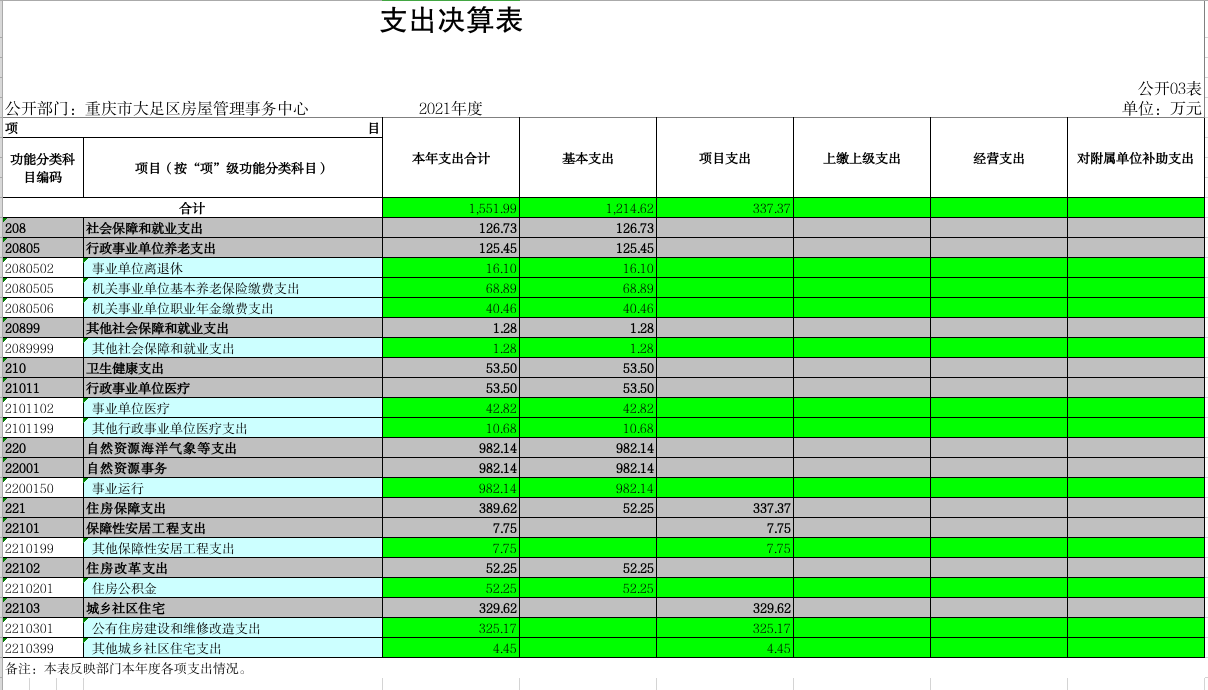
Task: Select code cell '2210301'
Action: click(x=43, y=628)
